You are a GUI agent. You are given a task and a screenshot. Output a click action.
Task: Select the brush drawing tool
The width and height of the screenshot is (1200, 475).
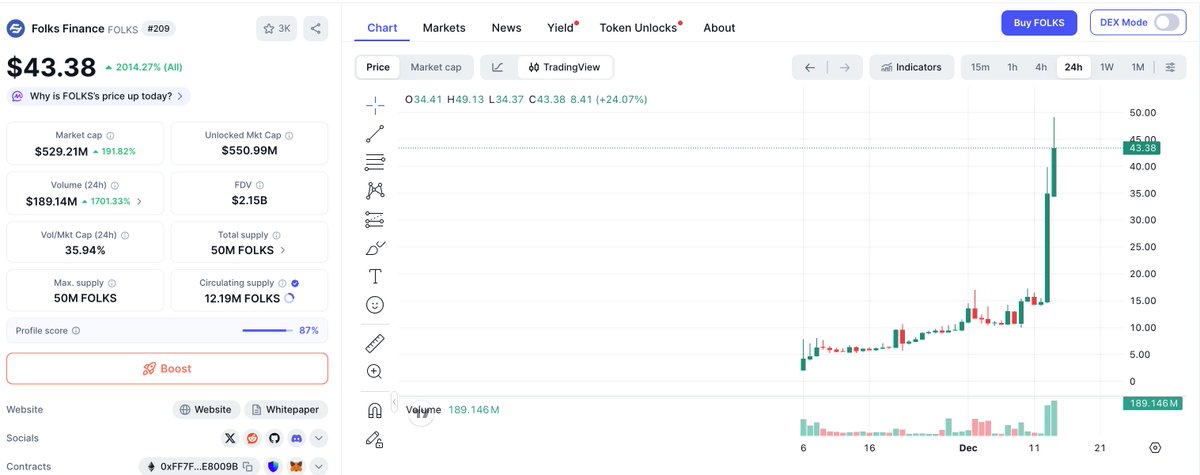pyautogui.click(x=375, y=248)
